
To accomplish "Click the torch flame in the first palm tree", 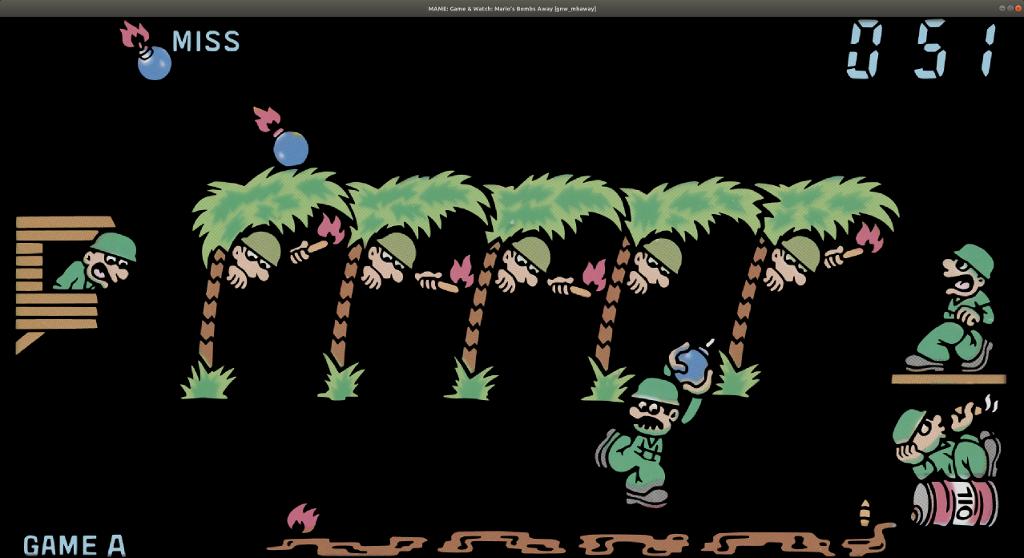I will pos(332,229).
